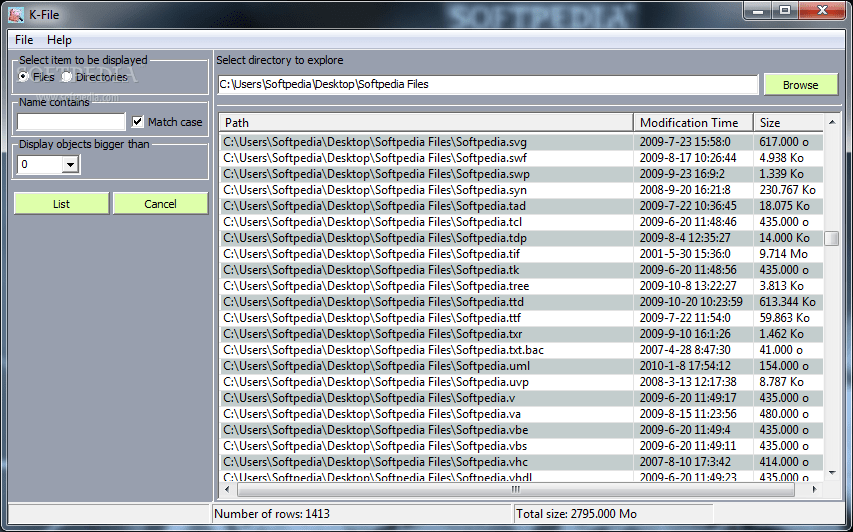Select the Softpedia.uvp row
The image size is (853, 532).
click(521, 382)
